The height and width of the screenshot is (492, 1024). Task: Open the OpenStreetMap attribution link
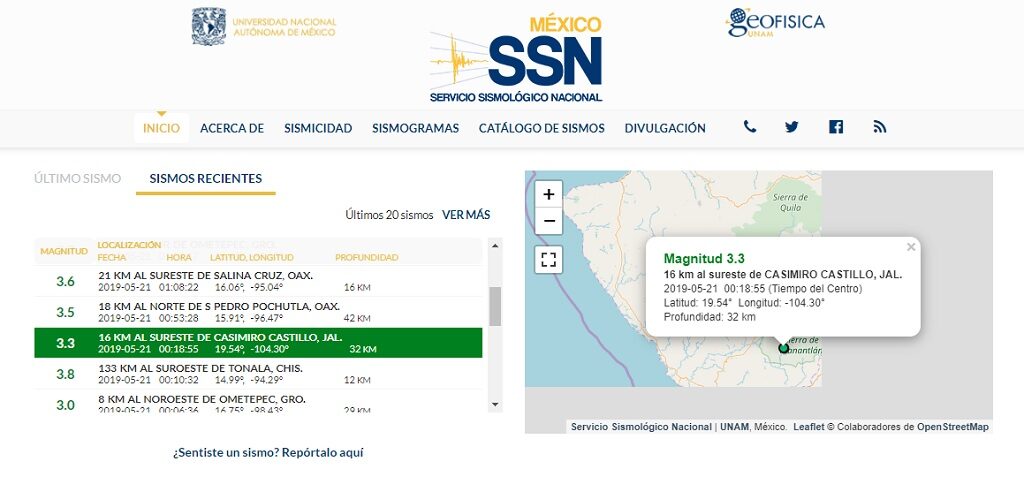point(953,427)
